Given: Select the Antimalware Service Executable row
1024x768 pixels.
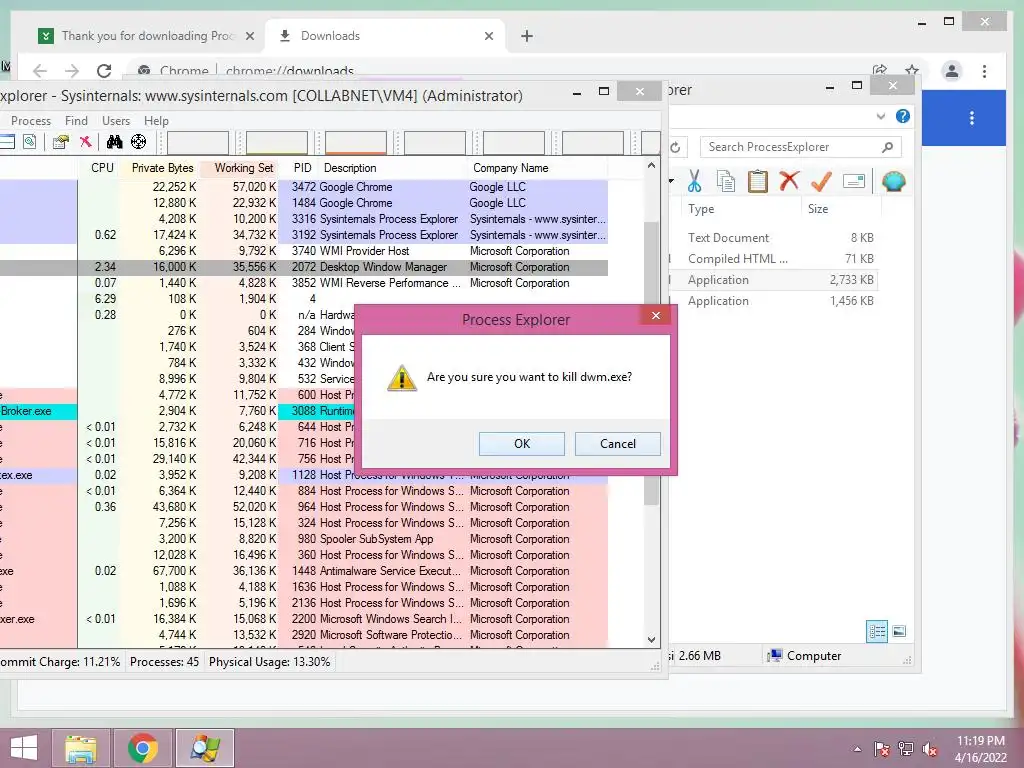Looking at the screenshot, I should point(304,571).
